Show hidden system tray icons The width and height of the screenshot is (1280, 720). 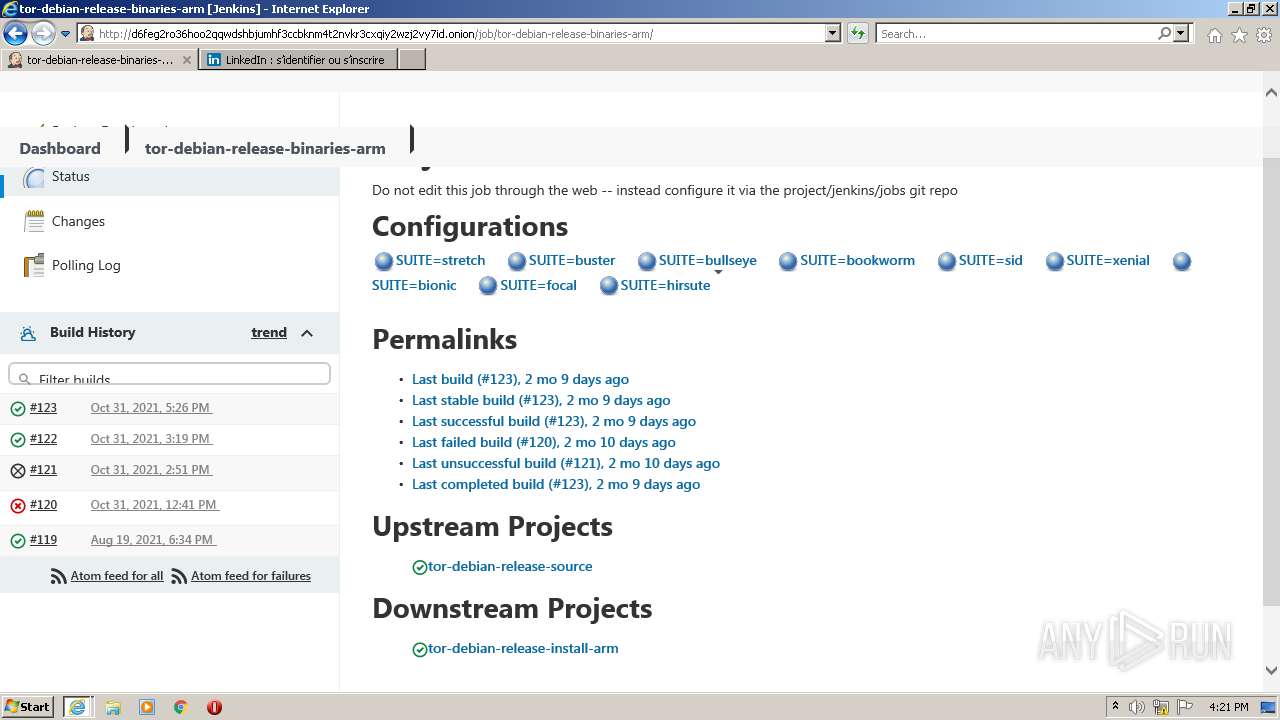[x=1115, y=706]
